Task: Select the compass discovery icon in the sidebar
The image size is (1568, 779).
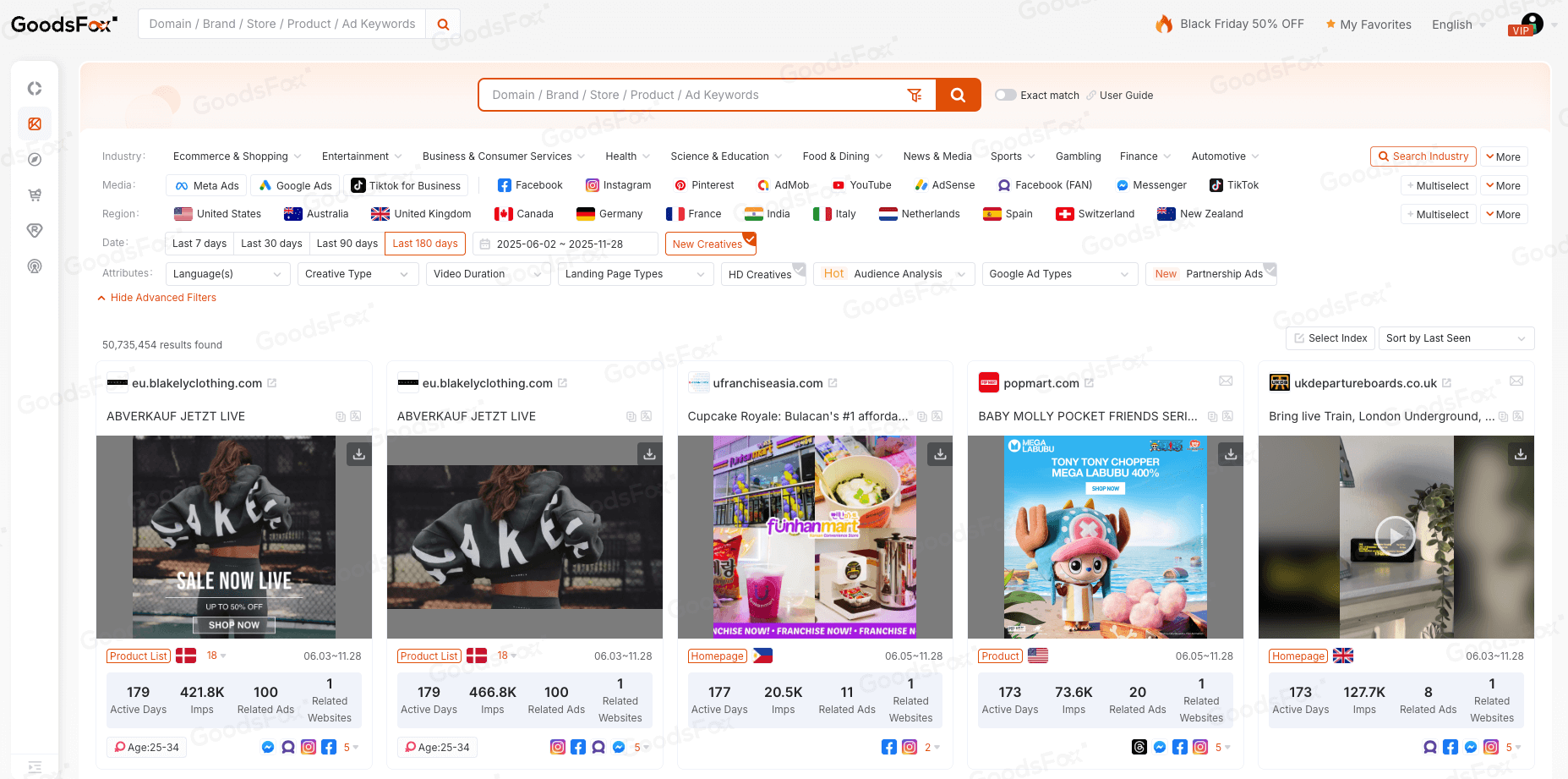Action: (35, 159)
